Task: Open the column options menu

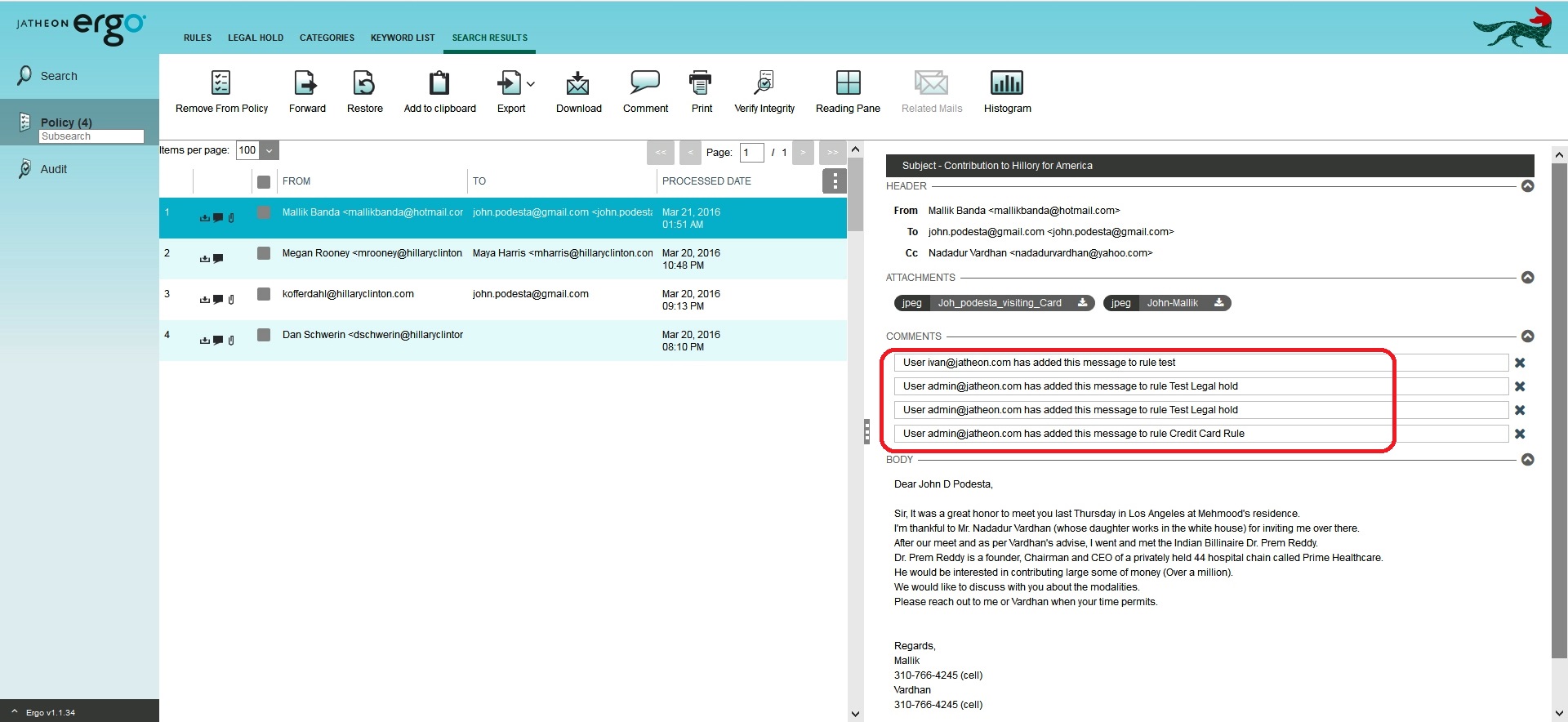Action: click(x=834, y=181)
